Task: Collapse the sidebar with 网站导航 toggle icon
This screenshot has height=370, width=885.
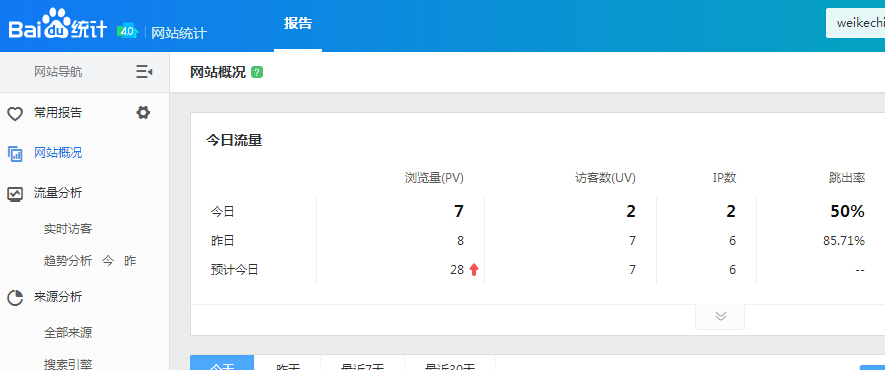Action: coord(144,72)
